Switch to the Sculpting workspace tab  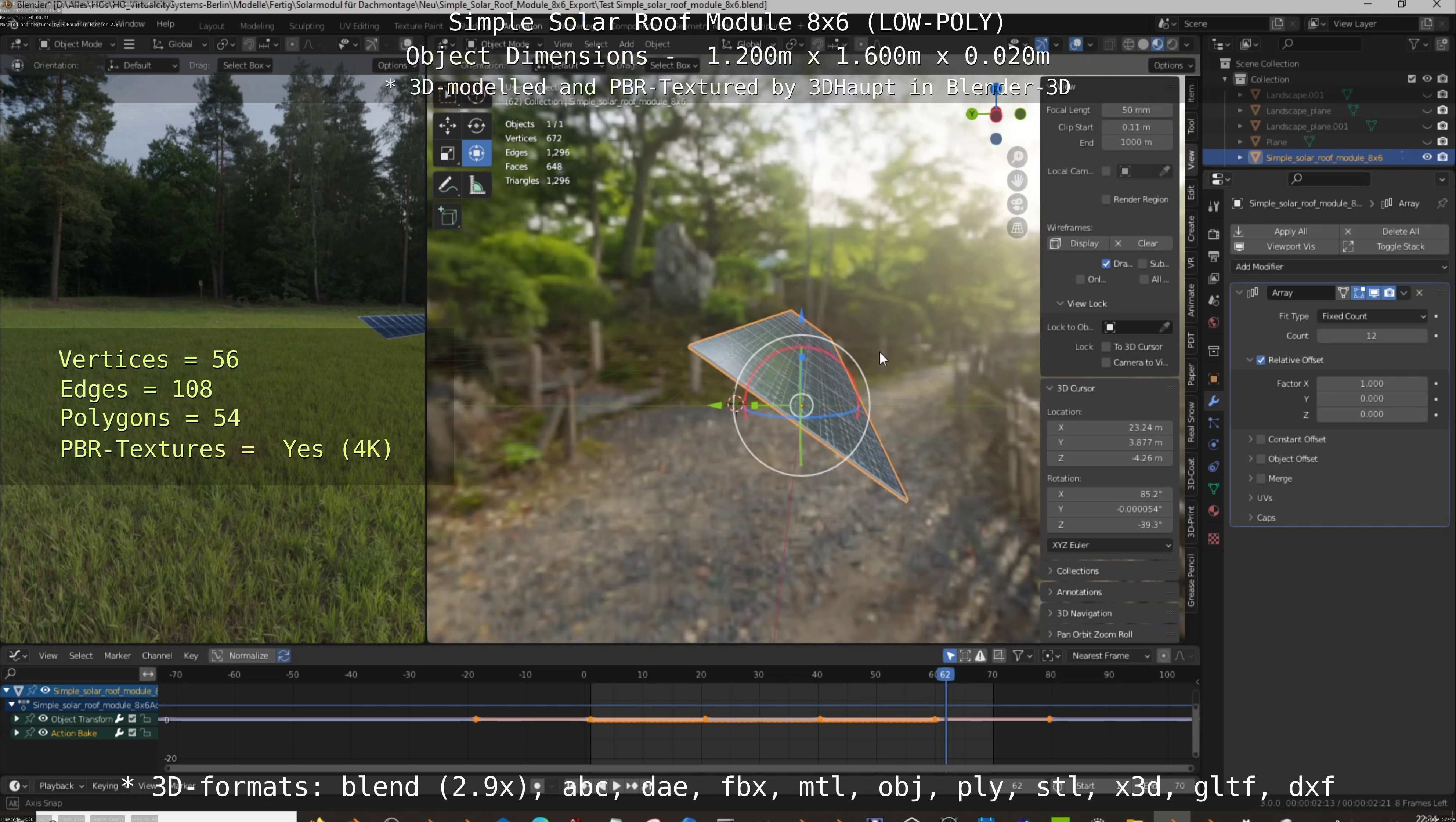pyautogui.click(x=306, y=26)
